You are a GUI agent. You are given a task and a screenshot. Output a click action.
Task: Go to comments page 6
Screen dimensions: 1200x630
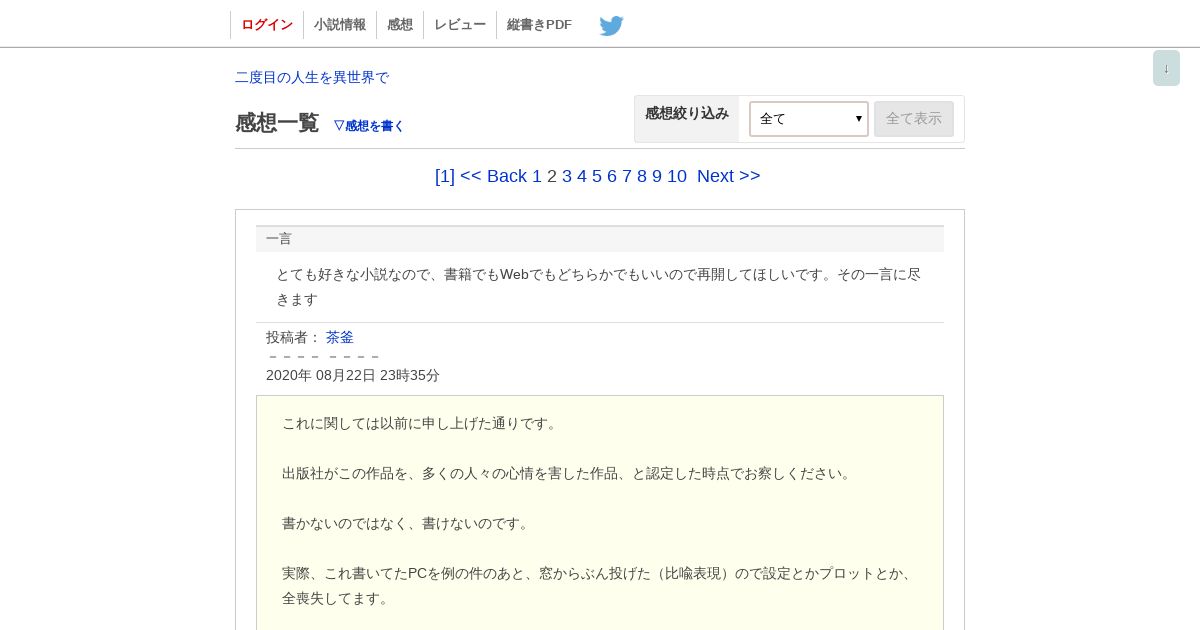pyautogui.click(x=612, y=176)
